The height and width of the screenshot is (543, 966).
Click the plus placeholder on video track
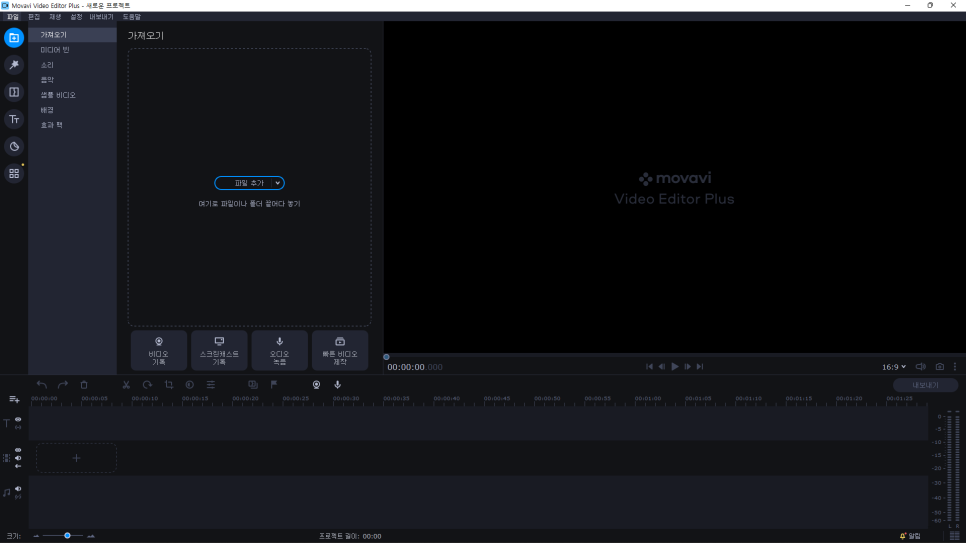pos(76,458)
